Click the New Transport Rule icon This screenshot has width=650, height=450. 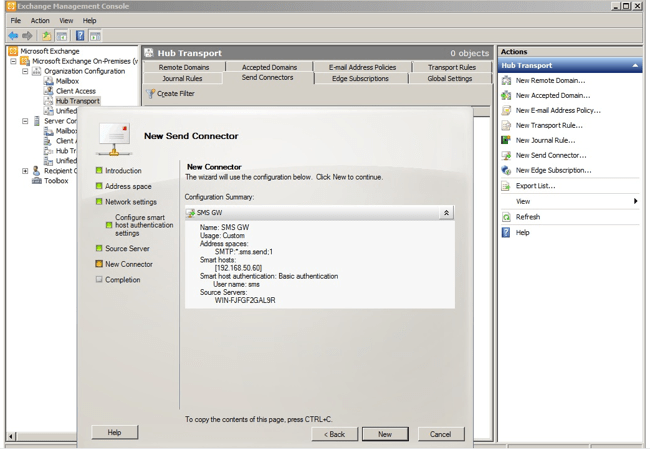click(x=506, y=125)
